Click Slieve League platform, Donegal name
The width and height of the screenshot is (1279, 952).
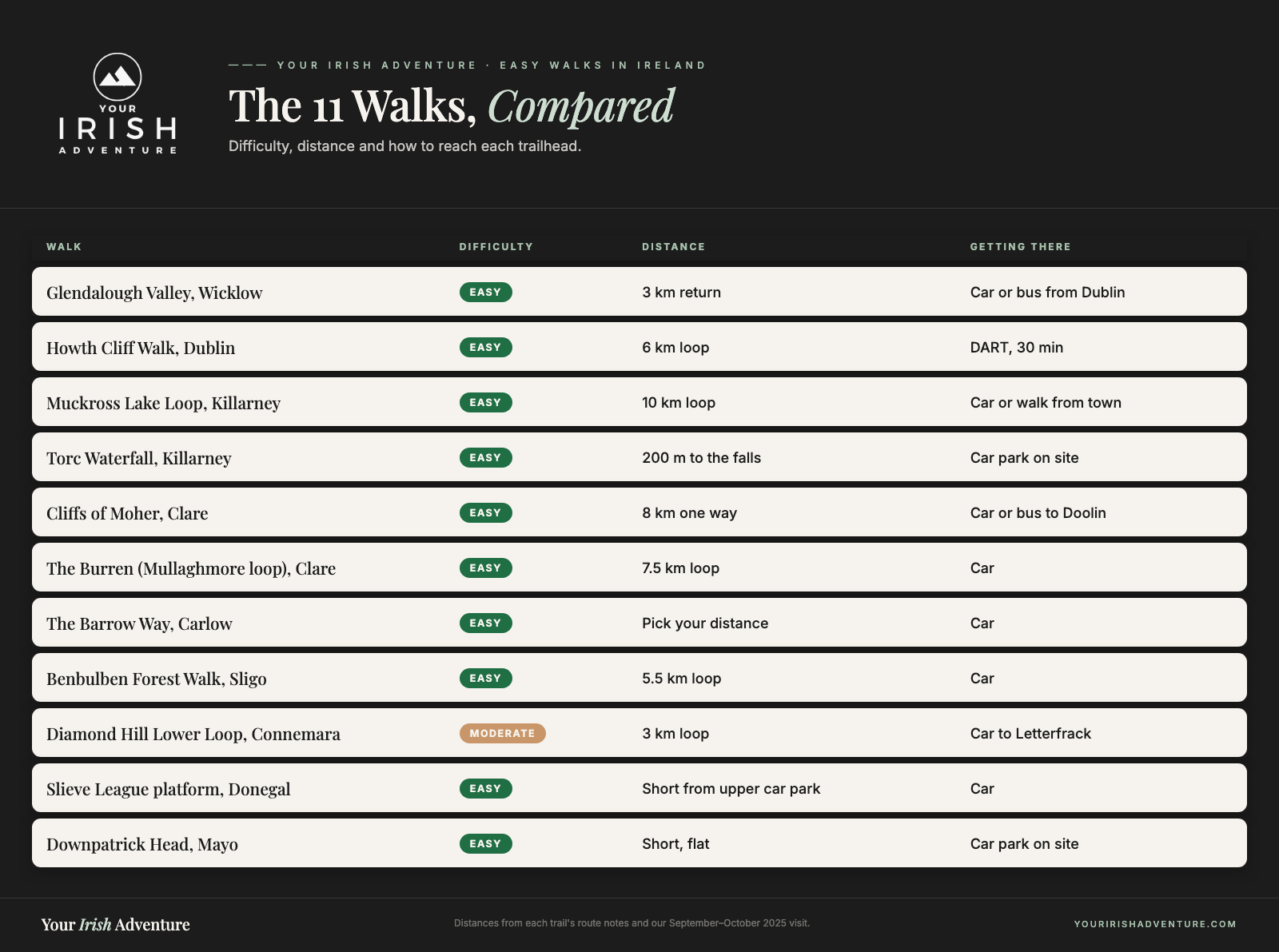(168, 789)
